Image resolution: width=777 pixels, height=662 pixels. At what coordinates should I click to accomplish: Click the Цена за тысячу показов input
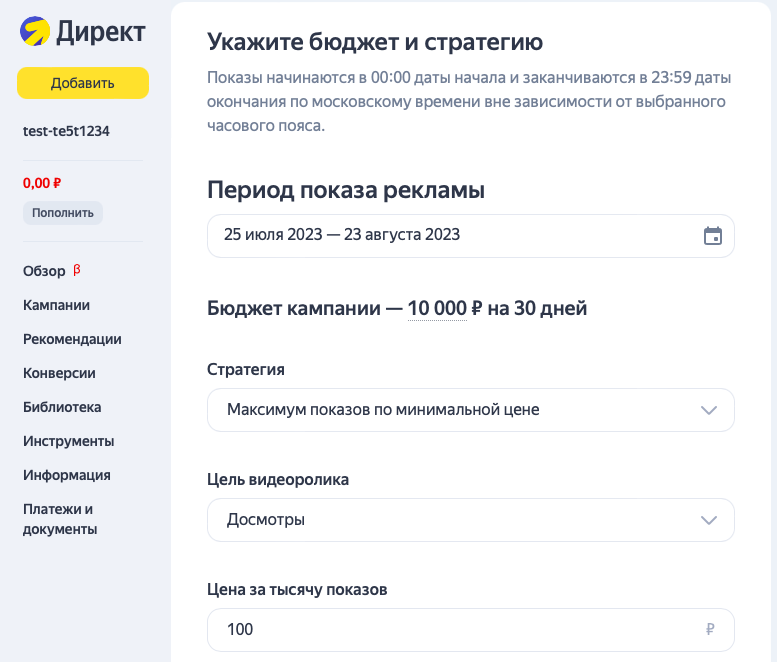471,630
